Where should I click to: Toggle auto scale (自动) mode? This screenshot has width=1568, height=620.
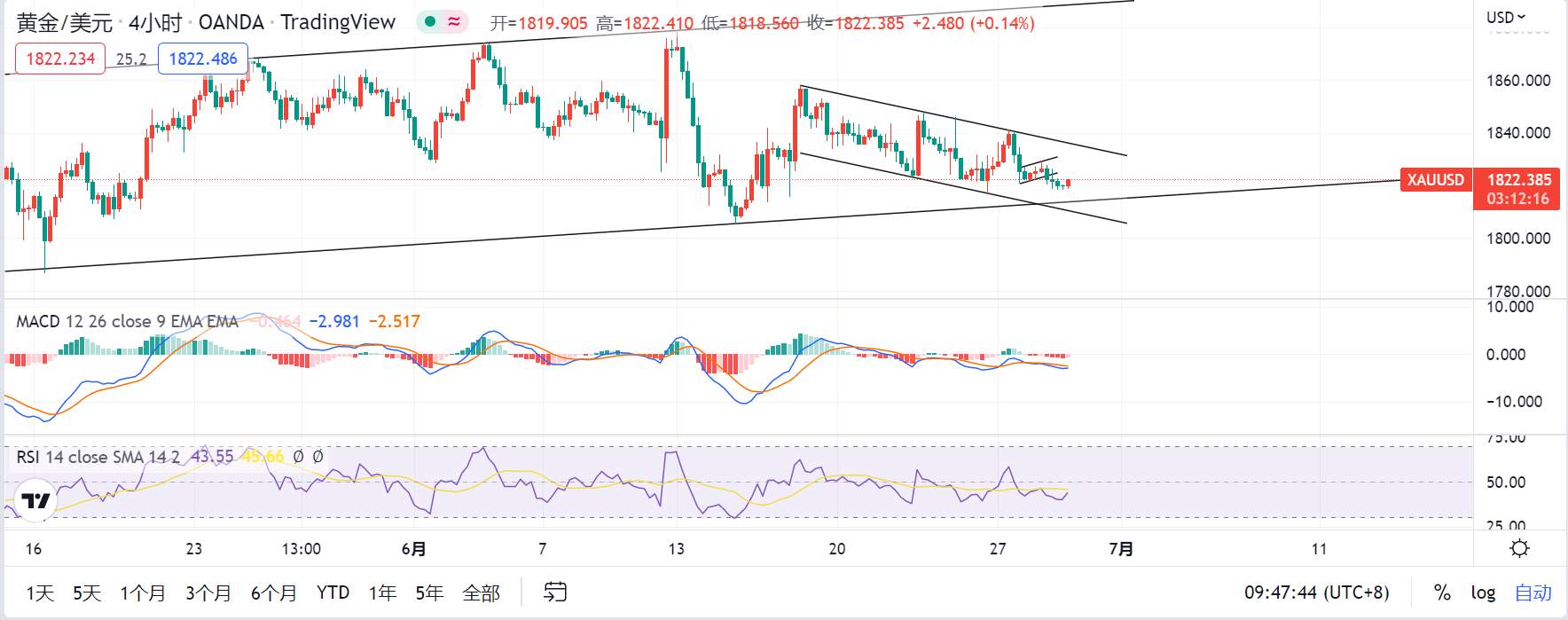pyautogui.click(x=1533, y=592)
